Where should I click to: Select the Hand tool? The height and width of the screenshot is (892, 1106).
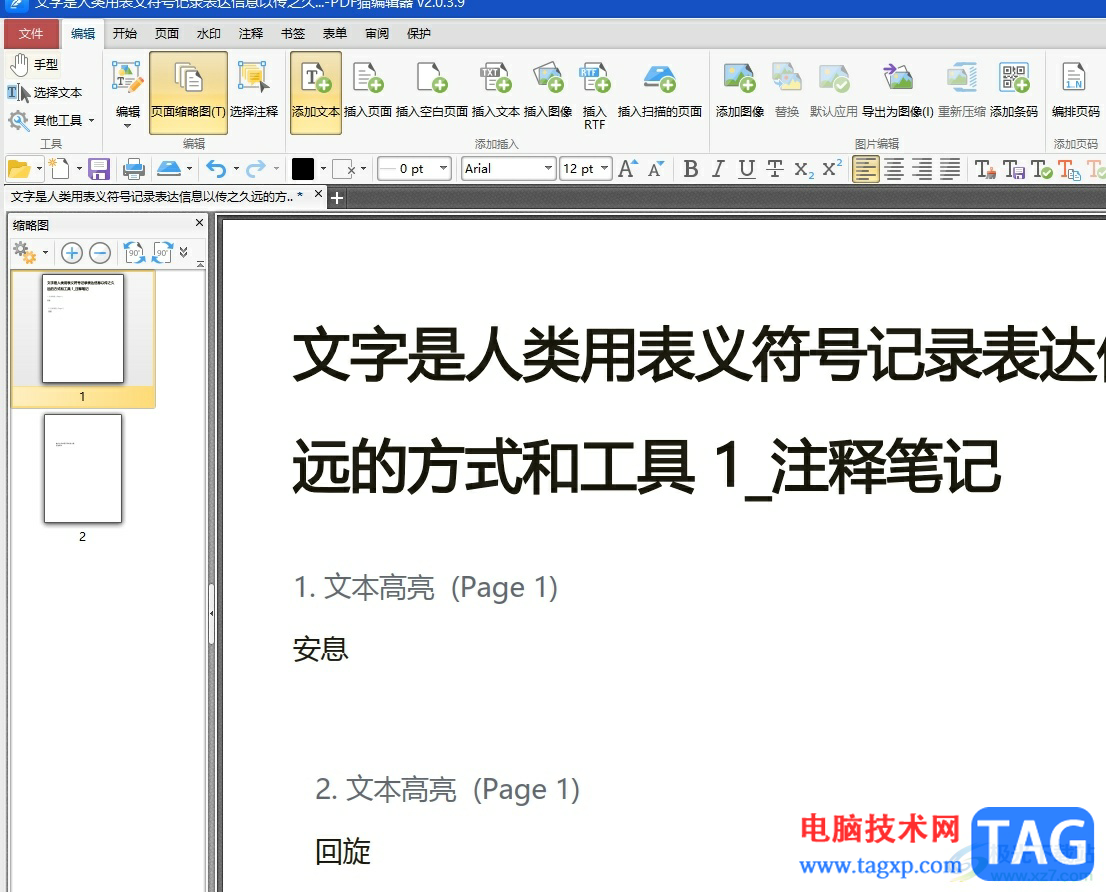click(x=35, y=64)
